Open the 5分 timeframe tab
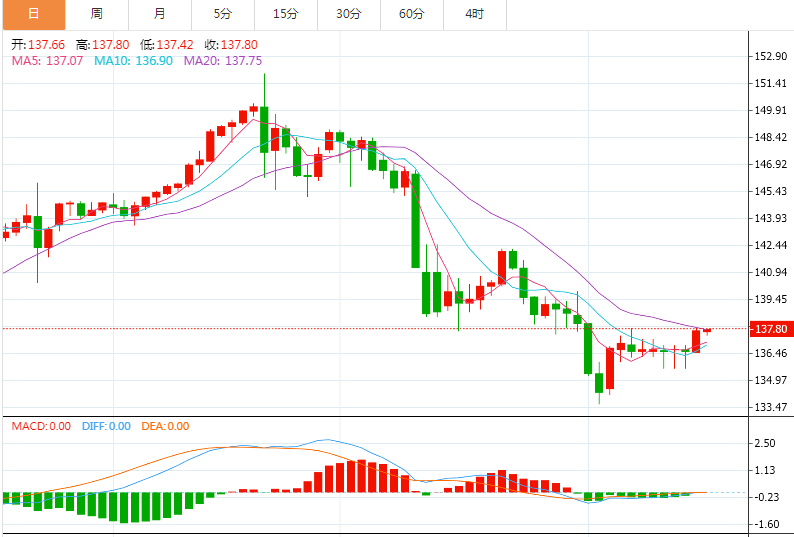 (x=223, y=14)
